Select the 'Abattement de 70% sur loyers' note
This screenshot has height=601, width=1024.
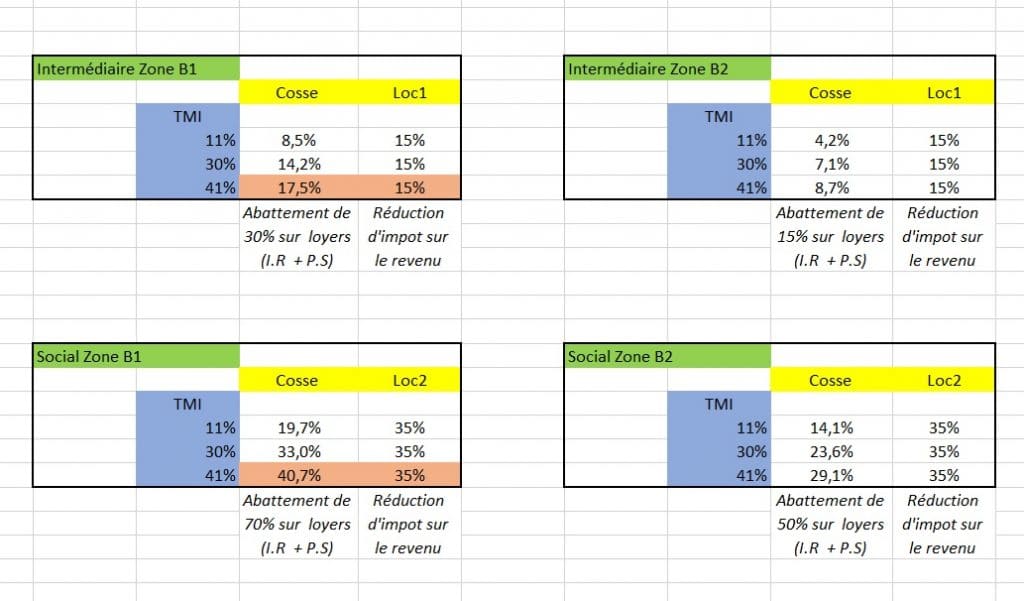click(297, 524)
